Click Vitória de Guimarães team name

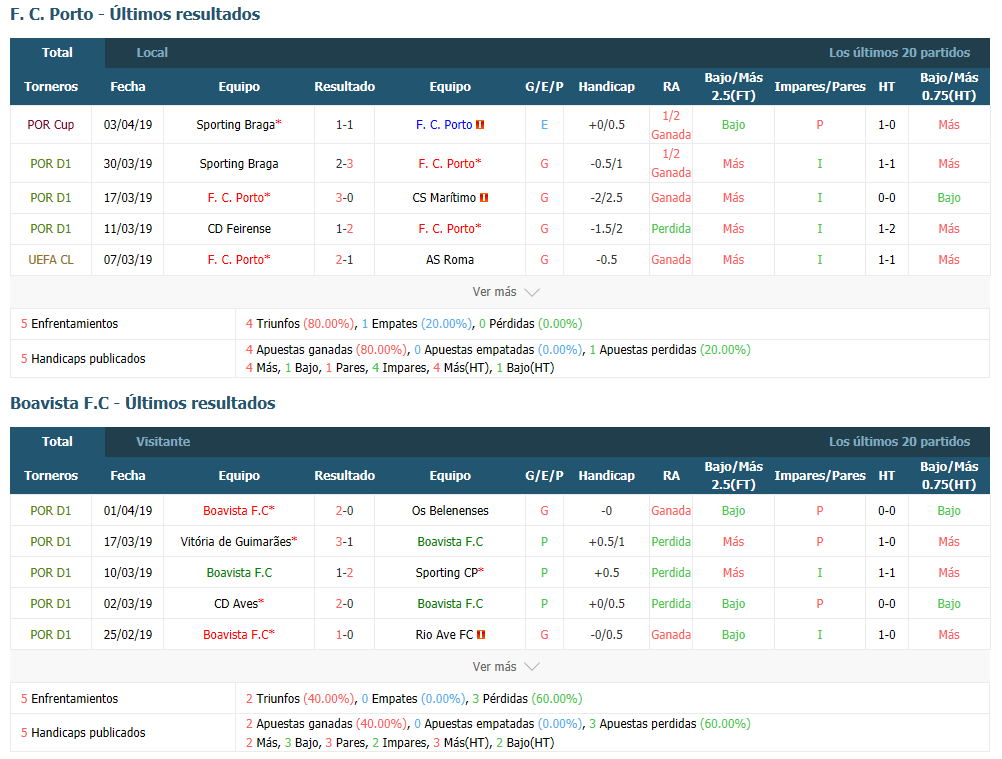pyautogui.click(x=238, y=542)
